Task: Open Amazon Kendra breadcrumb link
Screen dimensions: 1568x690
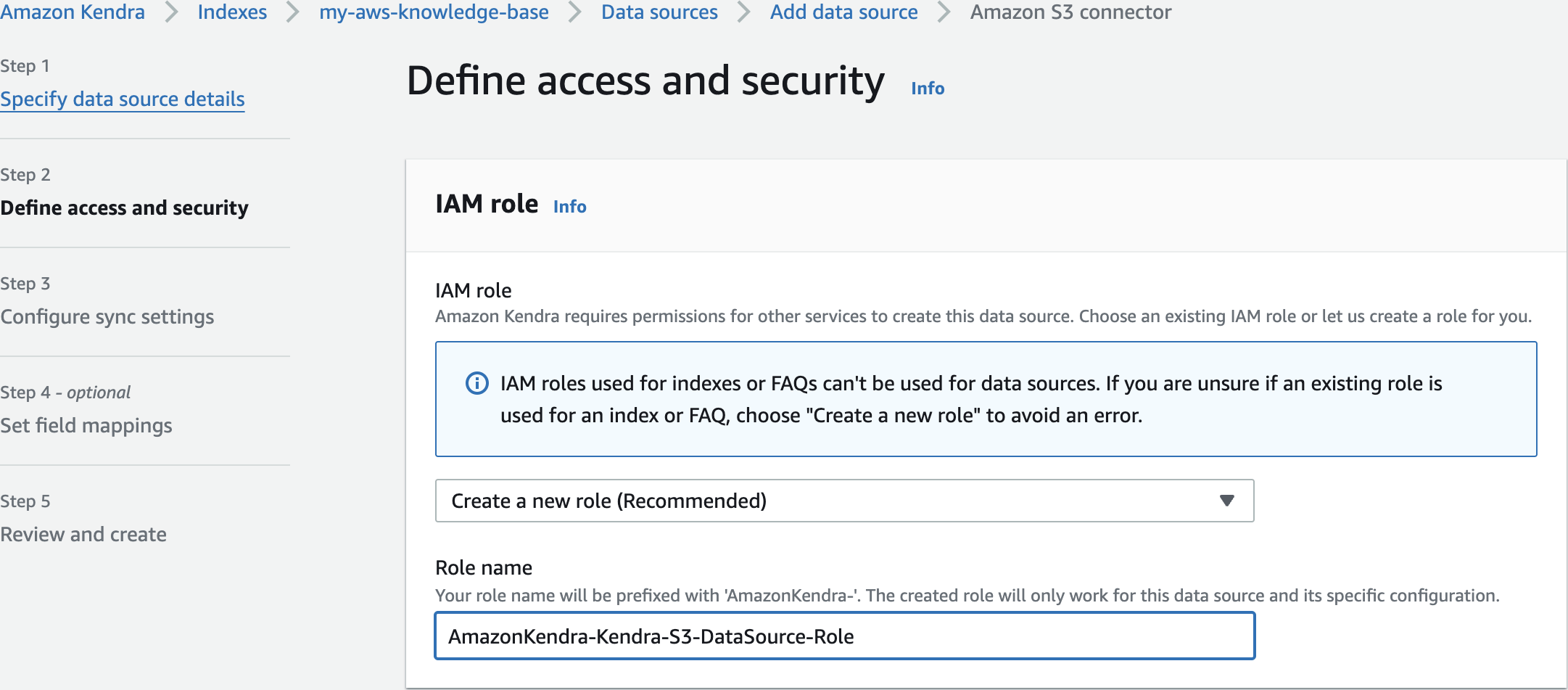Action: (x=73, y=12)
